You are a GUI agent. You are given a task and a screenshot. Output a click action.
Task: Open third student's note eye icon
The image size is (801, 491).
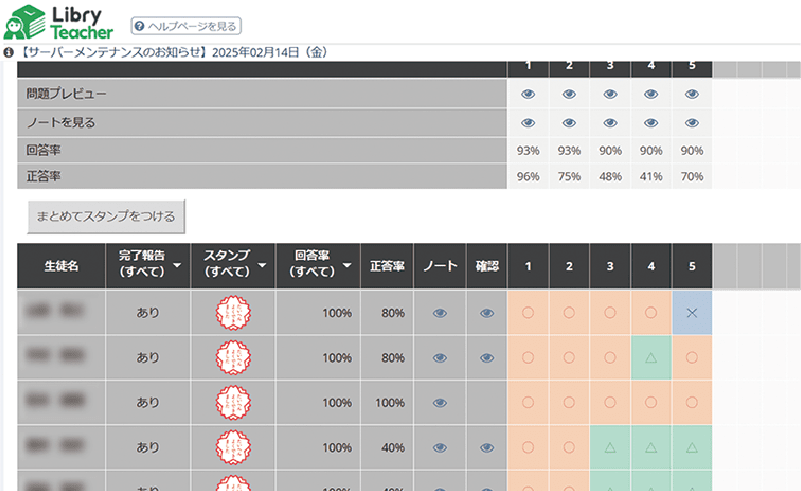pos(439,403)
